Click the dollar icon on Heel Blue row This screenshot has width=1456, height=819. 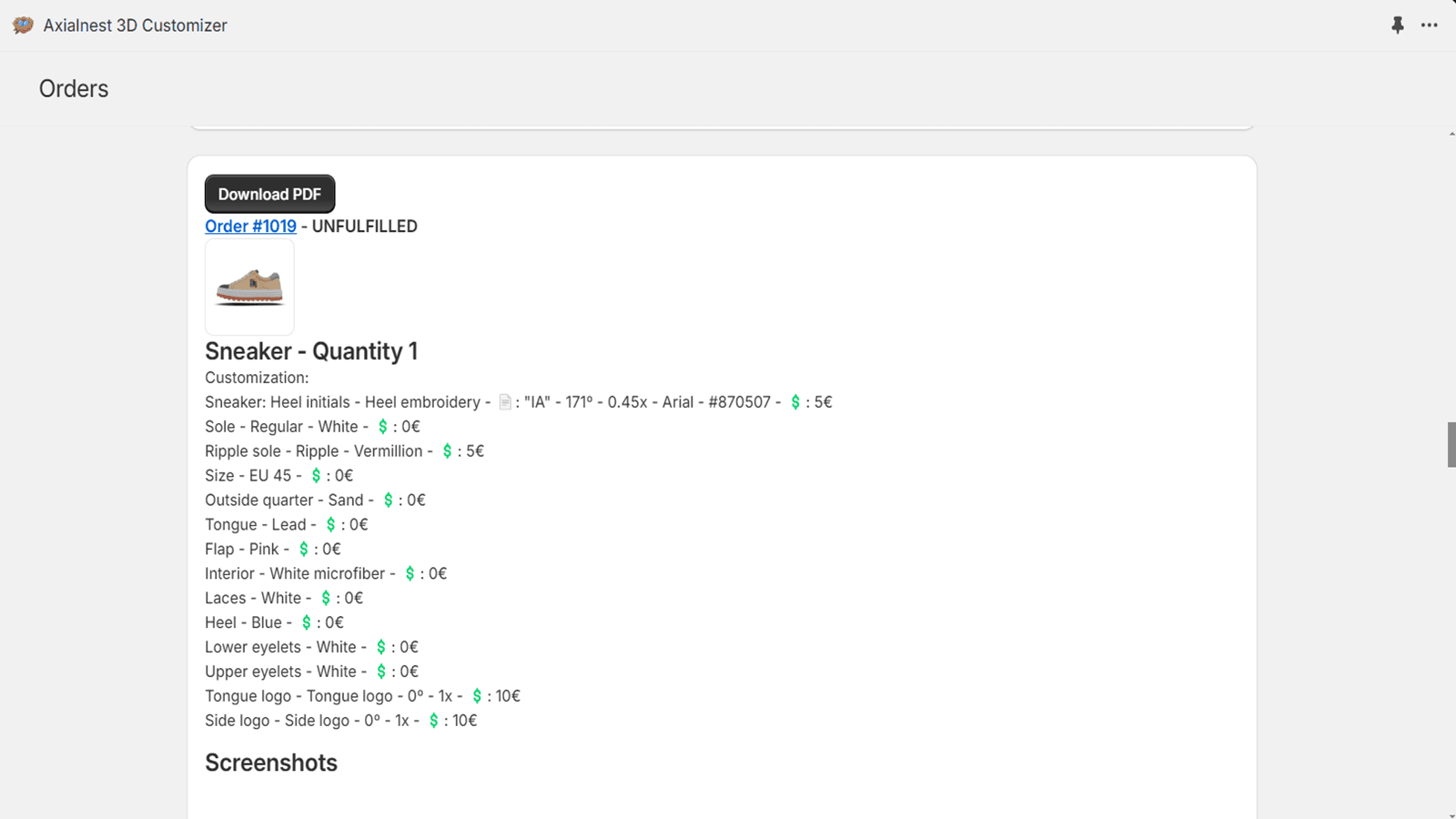pos(307,623)
